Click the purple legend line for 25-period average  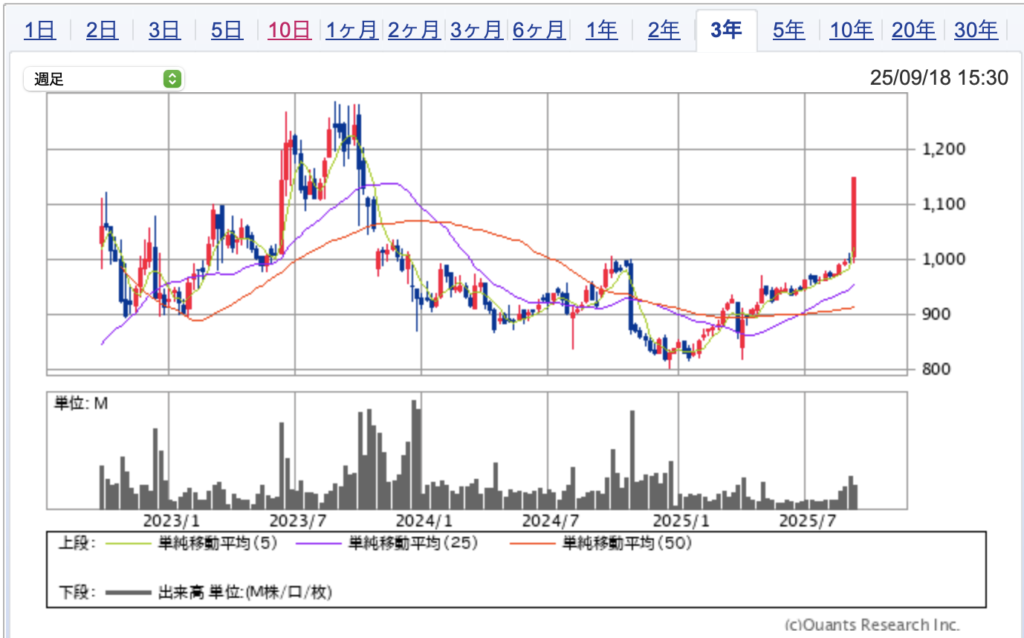click(319, 543)
